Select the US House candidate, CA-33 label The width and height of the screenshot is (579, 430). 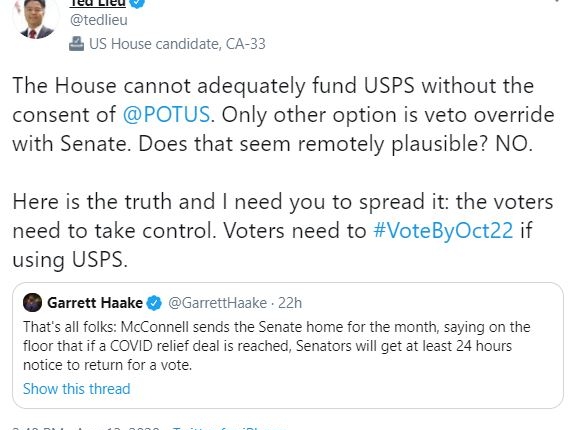click(177, 44)
